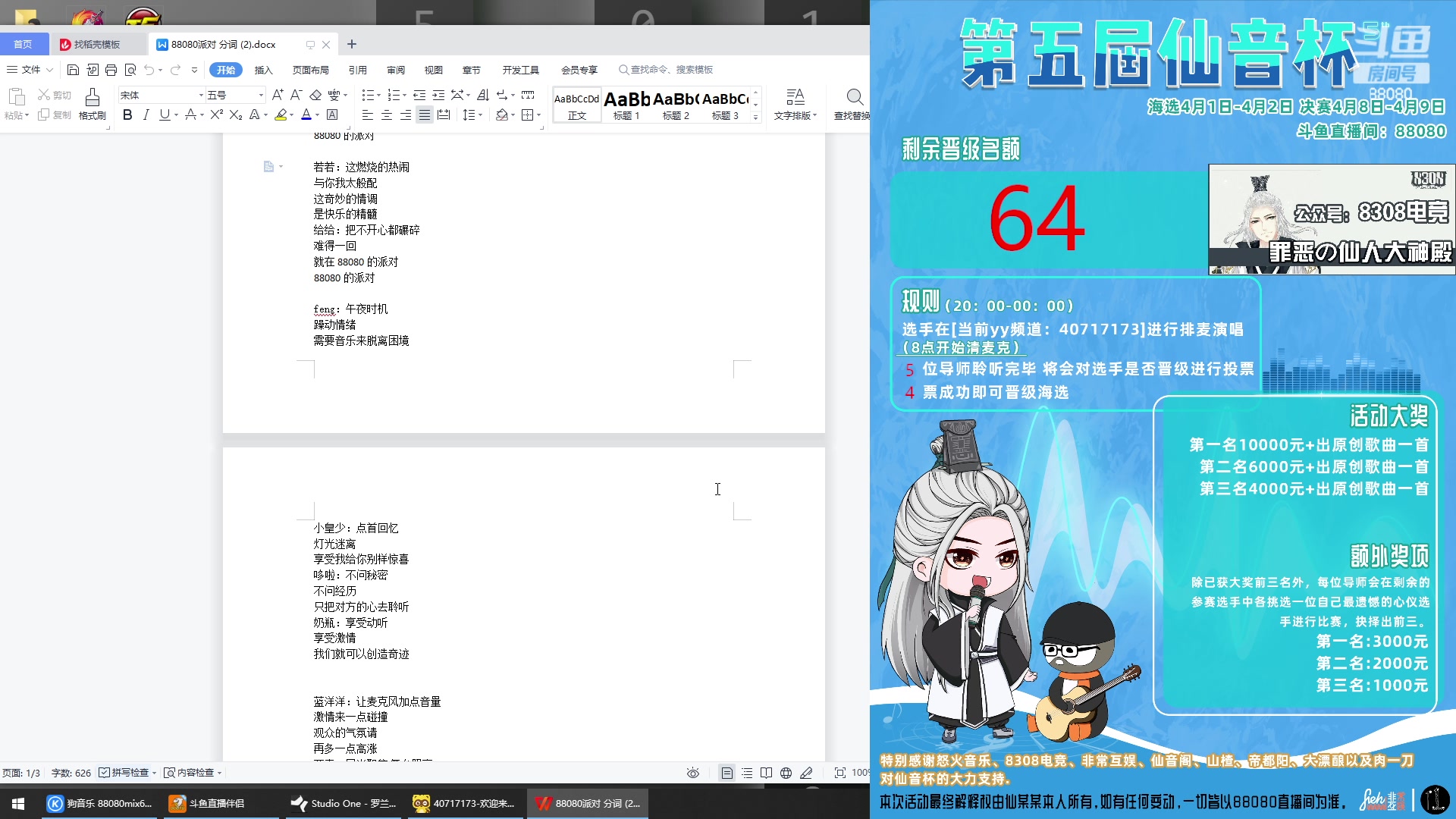Click the 文字排版 button
The height and width of the screenshot is (819, 1456).
tap(793, 104)
